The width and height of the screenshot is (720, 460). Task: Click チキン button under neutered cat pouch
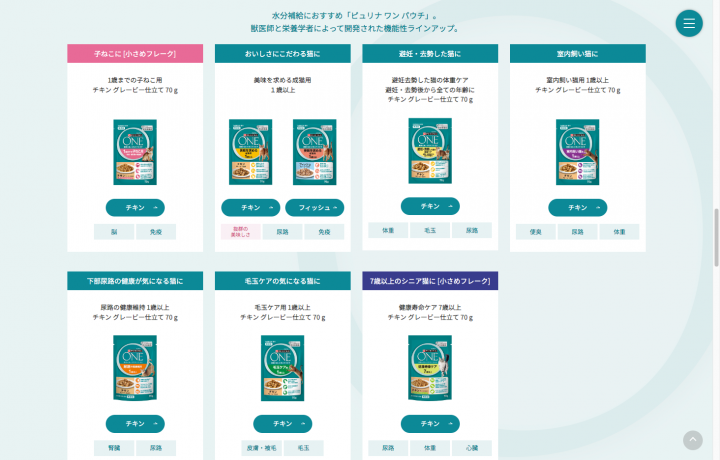[430, 206]
